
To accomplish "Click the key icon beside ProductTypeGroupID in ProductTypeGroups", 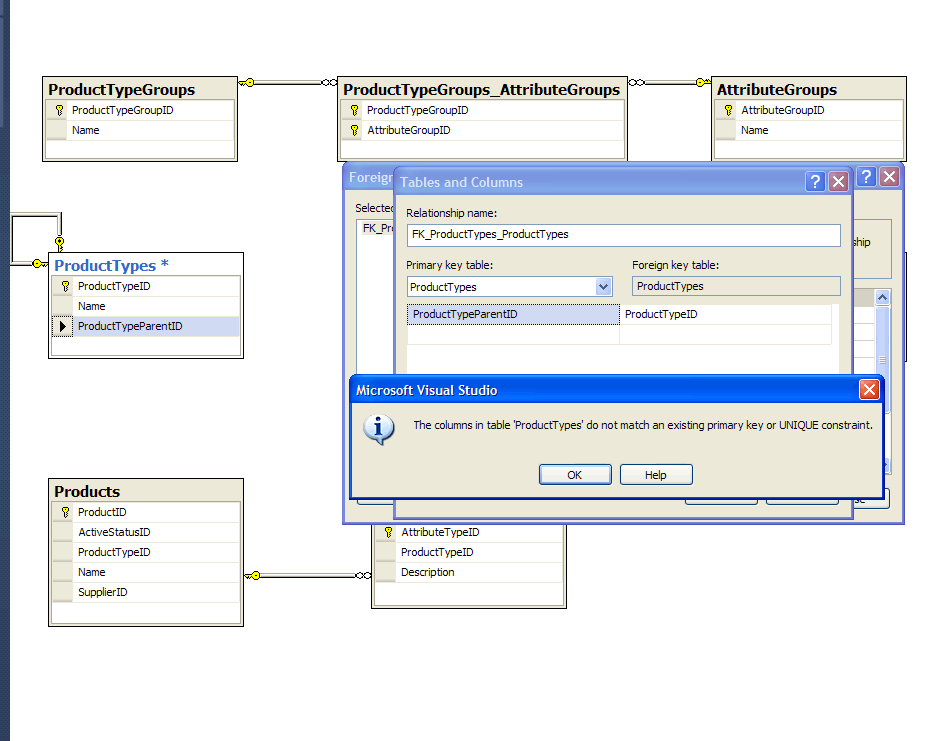I will [57, 110].
